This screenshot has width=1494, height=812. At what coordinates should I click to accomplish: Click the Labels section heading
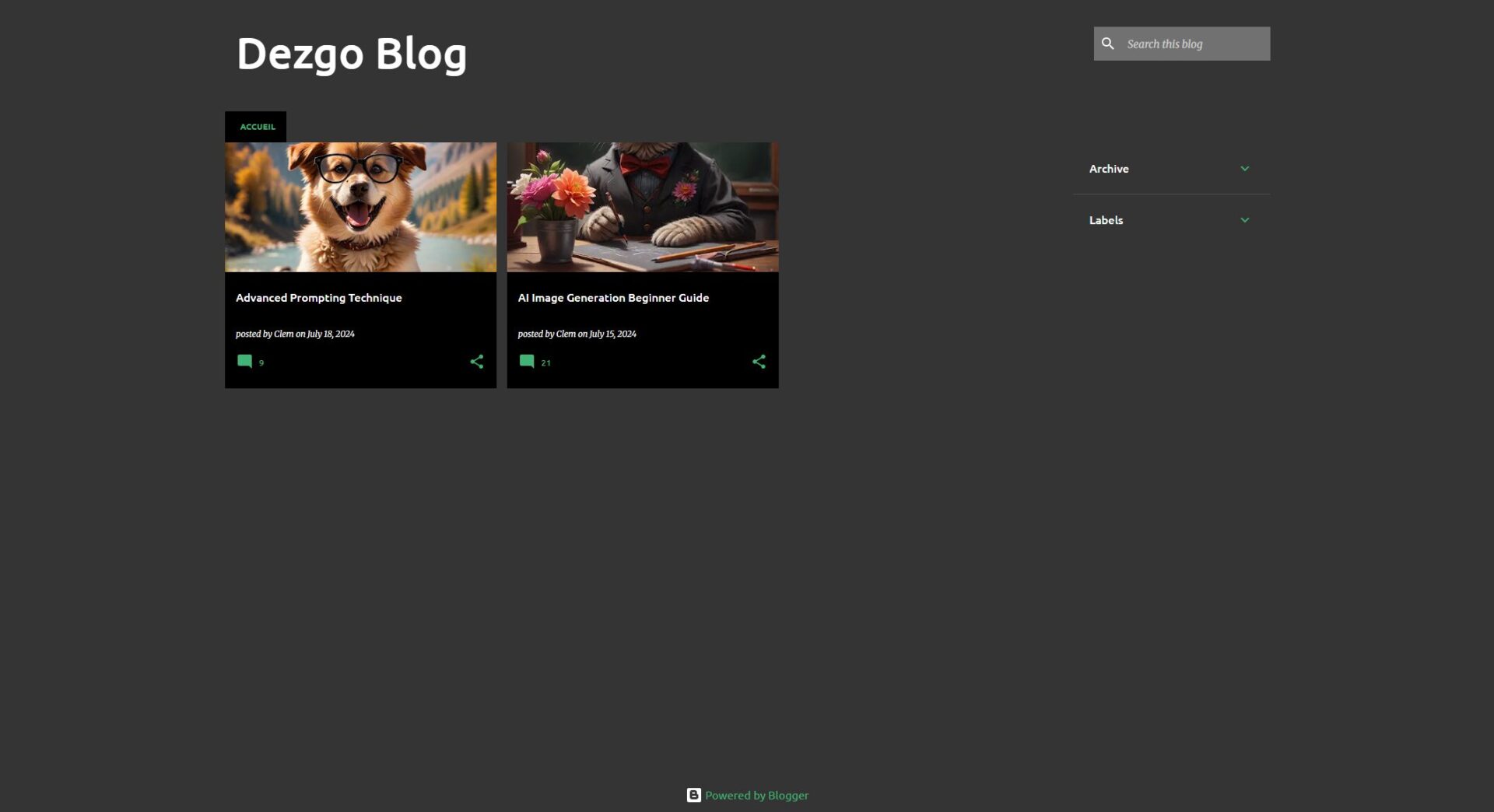point(1106,220)
